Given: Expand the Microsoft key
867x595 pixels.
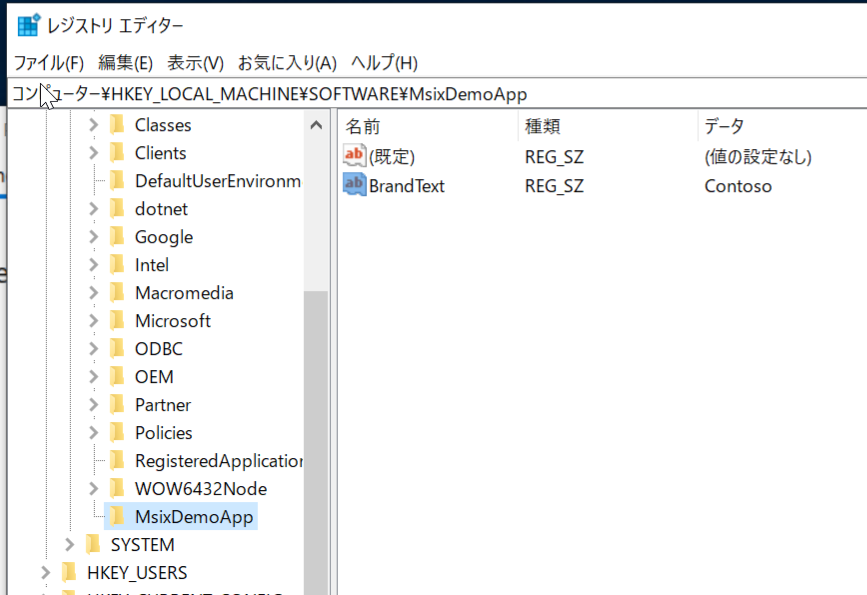Looking at the screenshot, I should (93, 321).
